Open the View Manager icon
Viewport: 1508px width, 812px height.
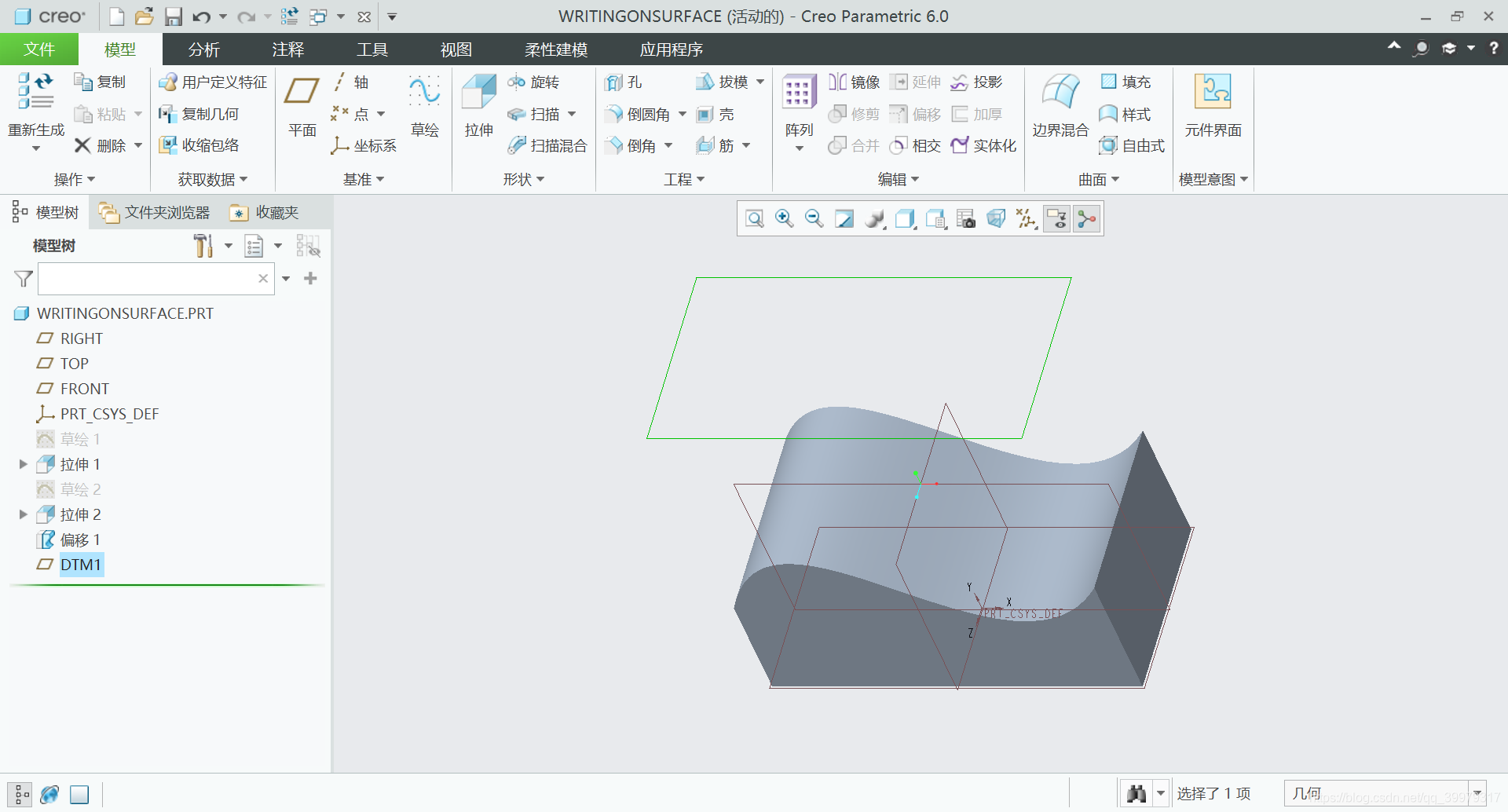[x=966, y=219]
